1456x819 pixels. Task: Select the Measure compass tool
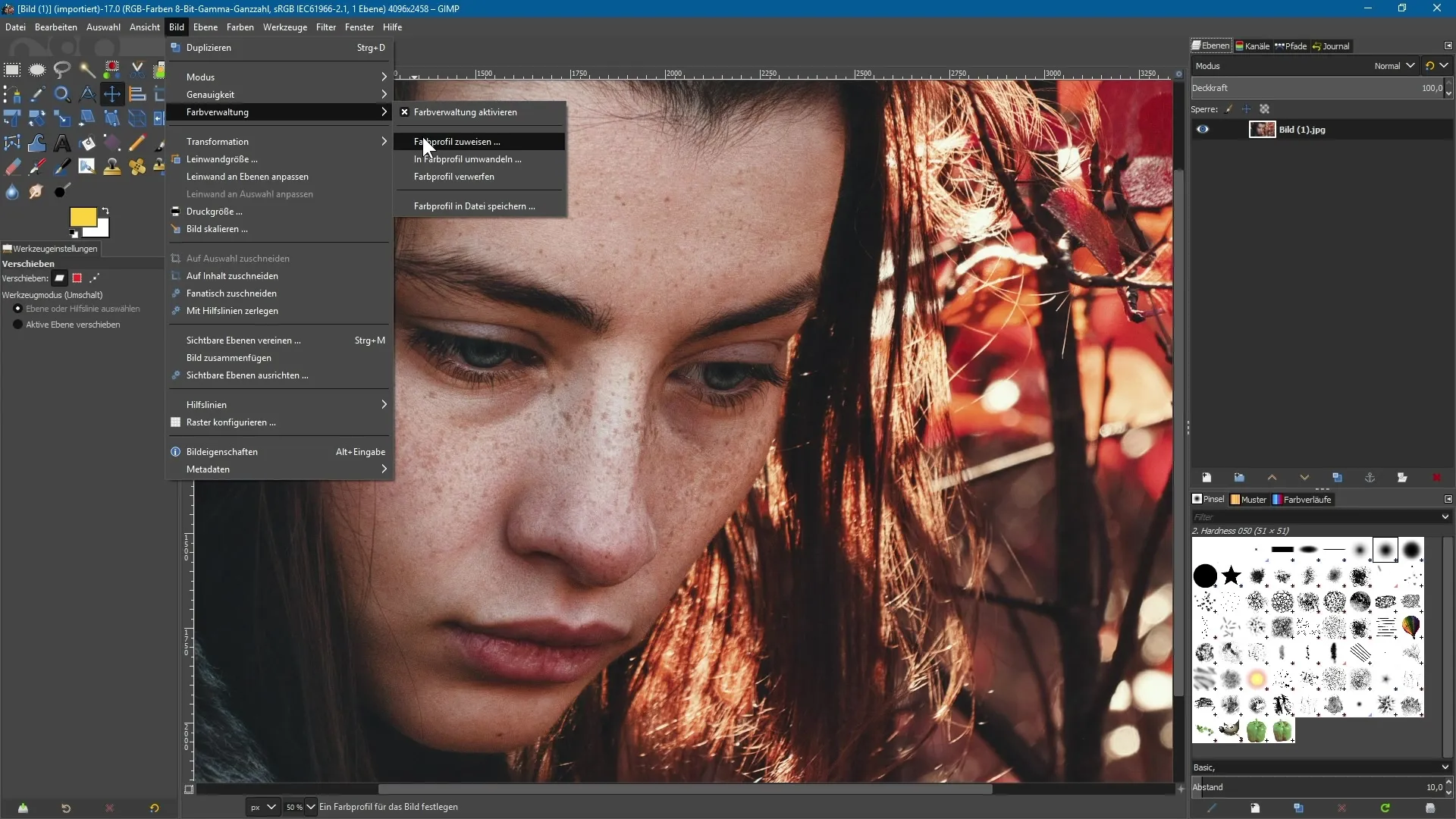[87, 94]
